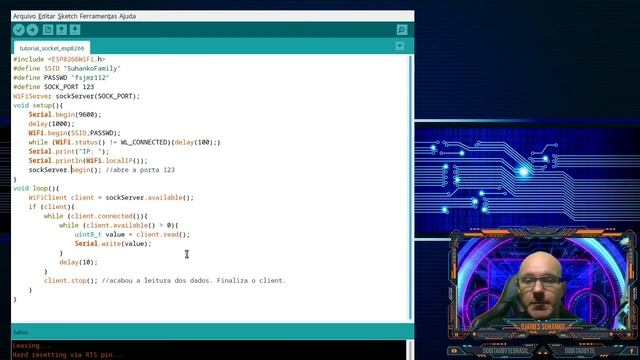
Task: Save the sketch with the Save icon
Action: click(x=75, y=30)
